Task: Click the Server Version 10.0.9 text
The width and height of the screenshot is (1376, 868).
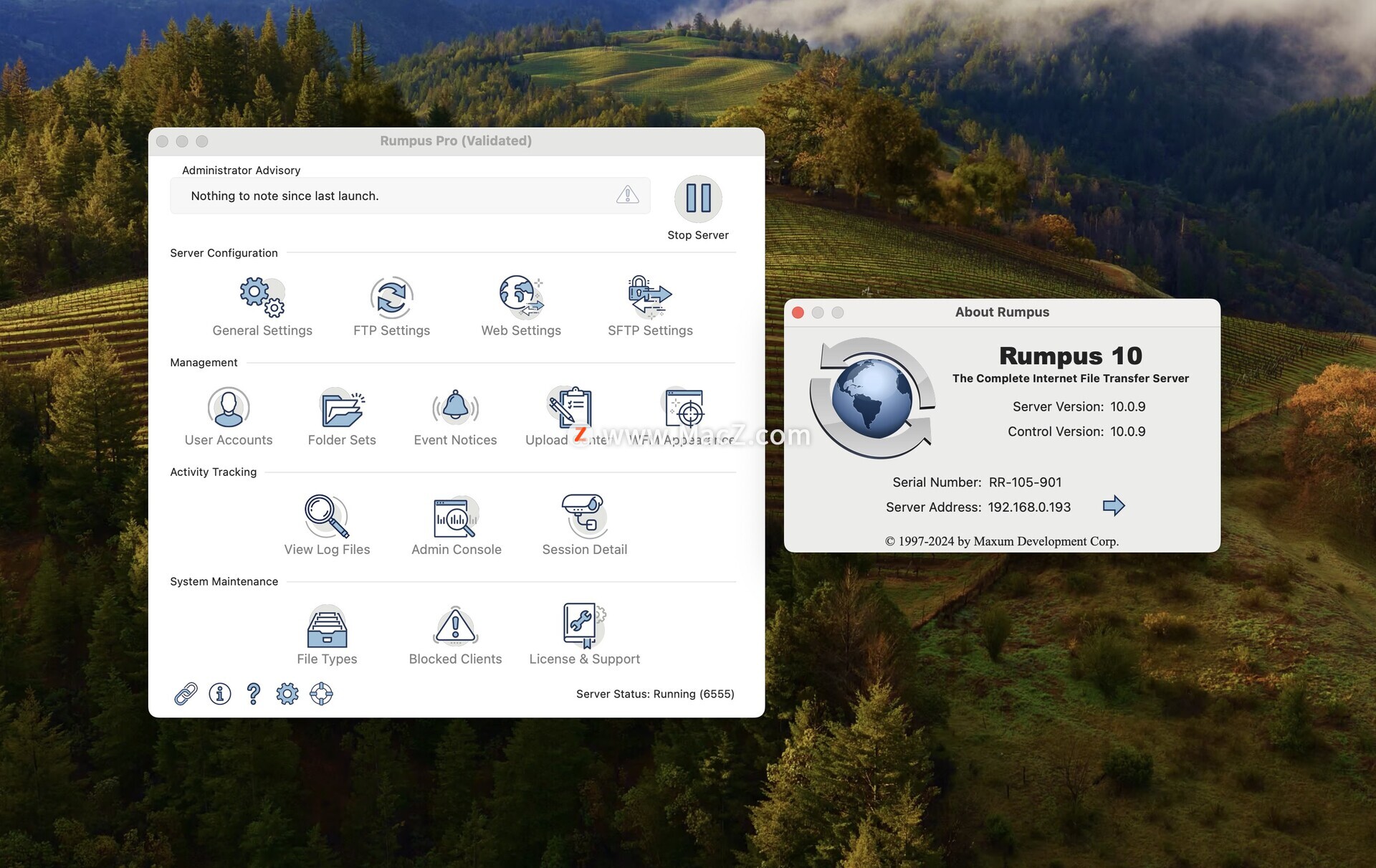Action: pyautogui.click(x=1079, y=407)
